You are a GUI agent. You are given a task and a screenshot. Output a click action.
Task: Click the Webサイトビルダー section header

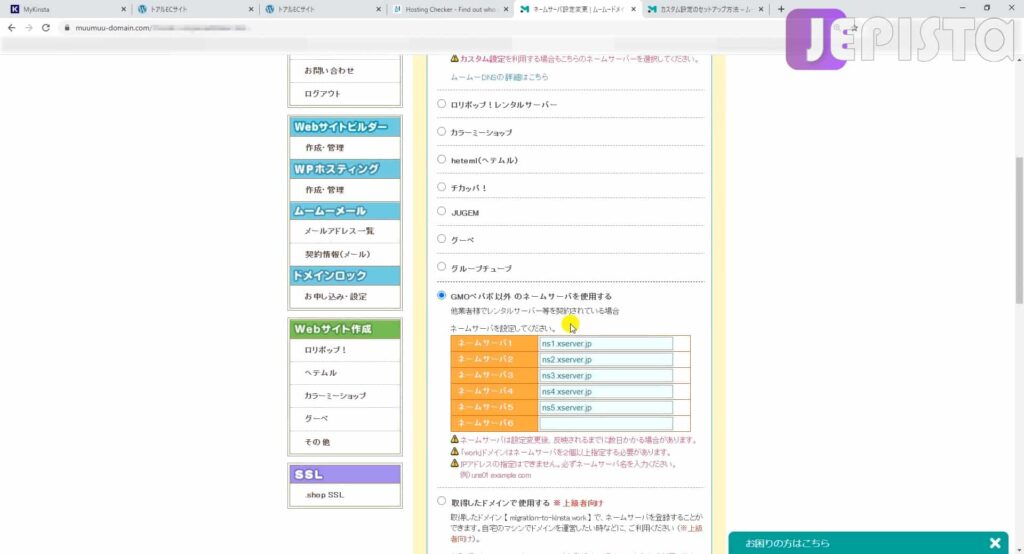point(345,127)
